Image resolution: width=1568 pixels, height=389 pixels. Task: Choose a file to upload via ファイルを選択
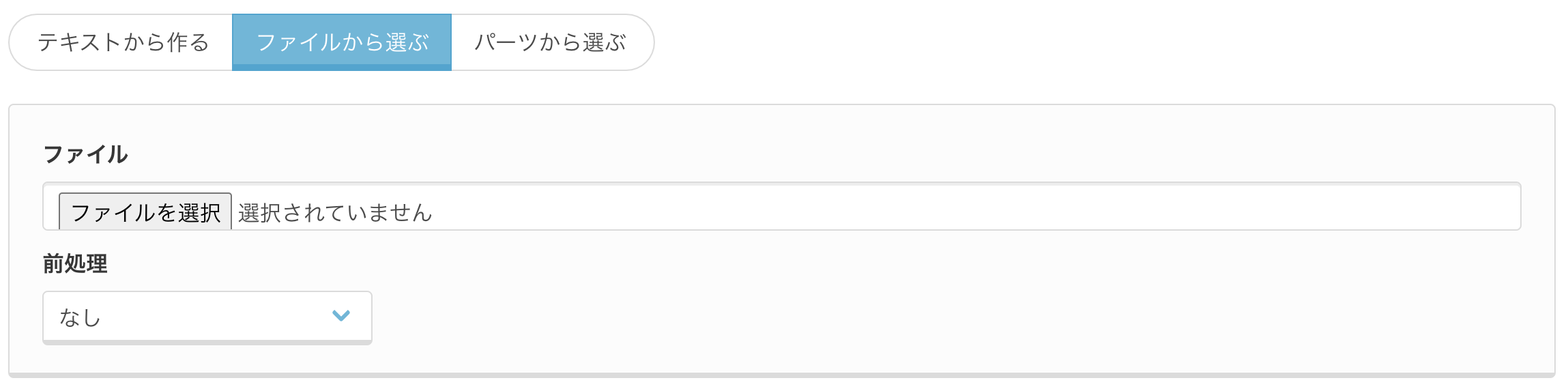(145, 212)
